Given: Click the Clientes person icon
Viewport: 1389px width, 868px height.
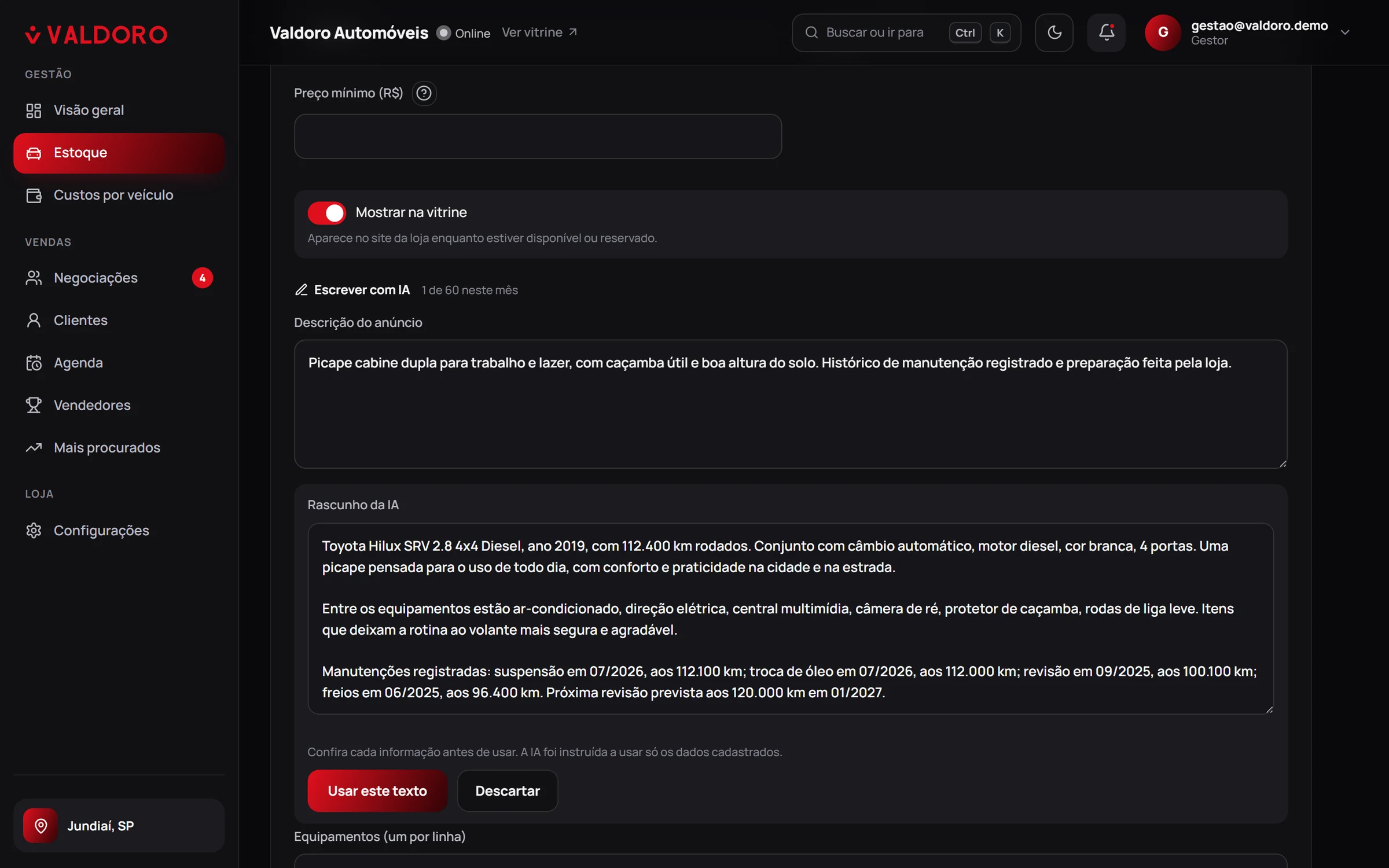Looking at the screenshot, I should (x=34, y=321).
